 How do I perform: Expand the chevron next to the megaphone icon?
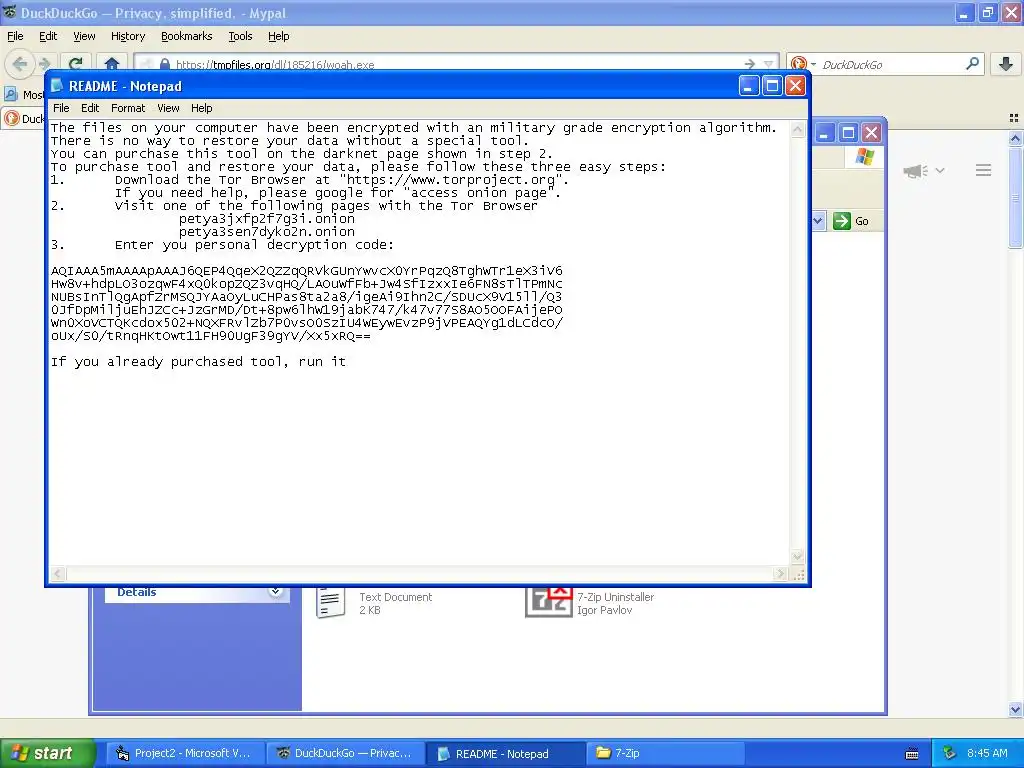click(940, 170)
